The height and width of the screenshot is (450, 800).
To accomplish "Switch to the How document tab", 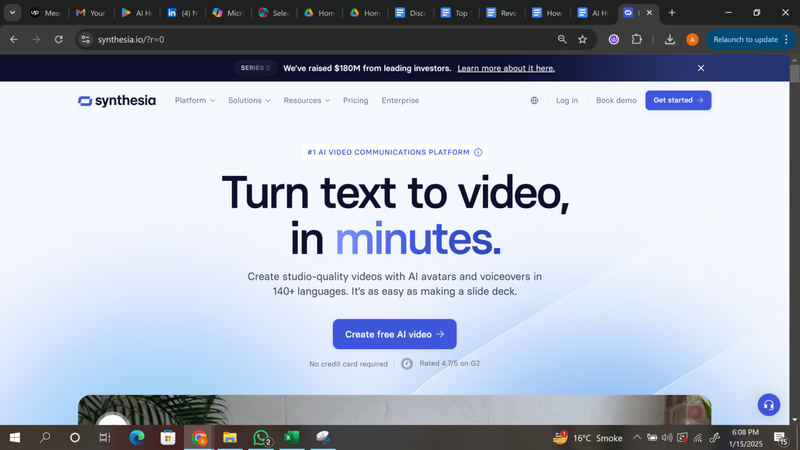I will (547, 13).
